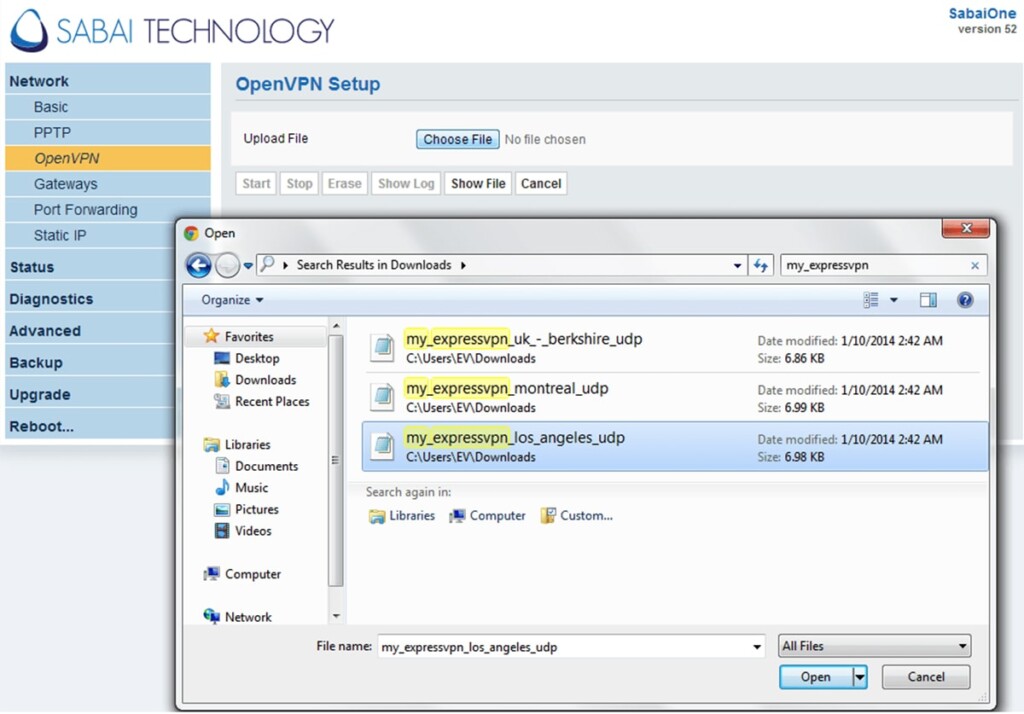The width and height of the screenshot is (1024, 714).
Task: Open the OpenVPN menu item
Action: click(x=108, y=158)
